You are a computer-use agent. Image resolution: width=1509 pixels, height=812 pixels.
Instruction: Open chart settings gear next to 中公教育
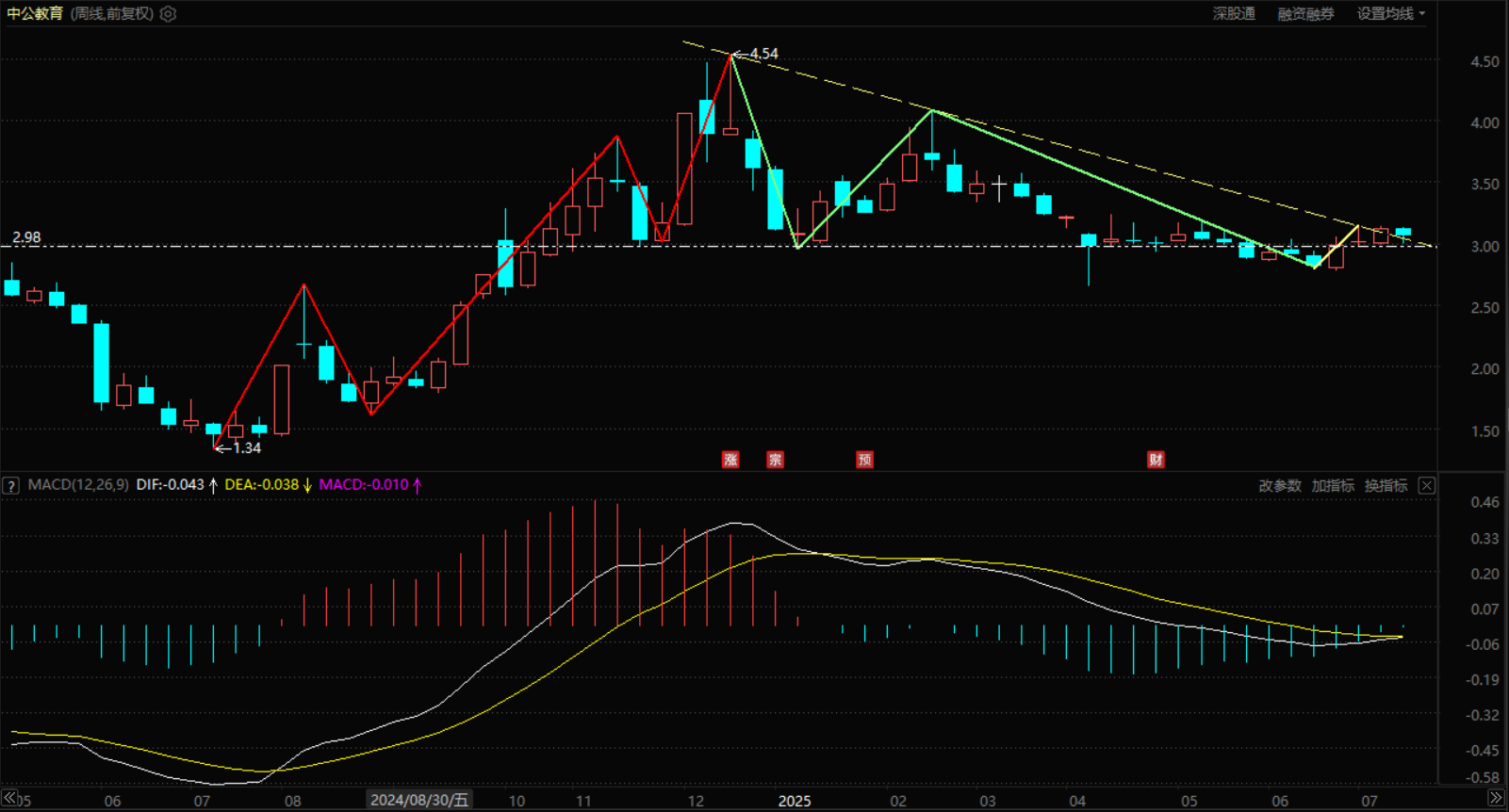(x=168, y=14)
